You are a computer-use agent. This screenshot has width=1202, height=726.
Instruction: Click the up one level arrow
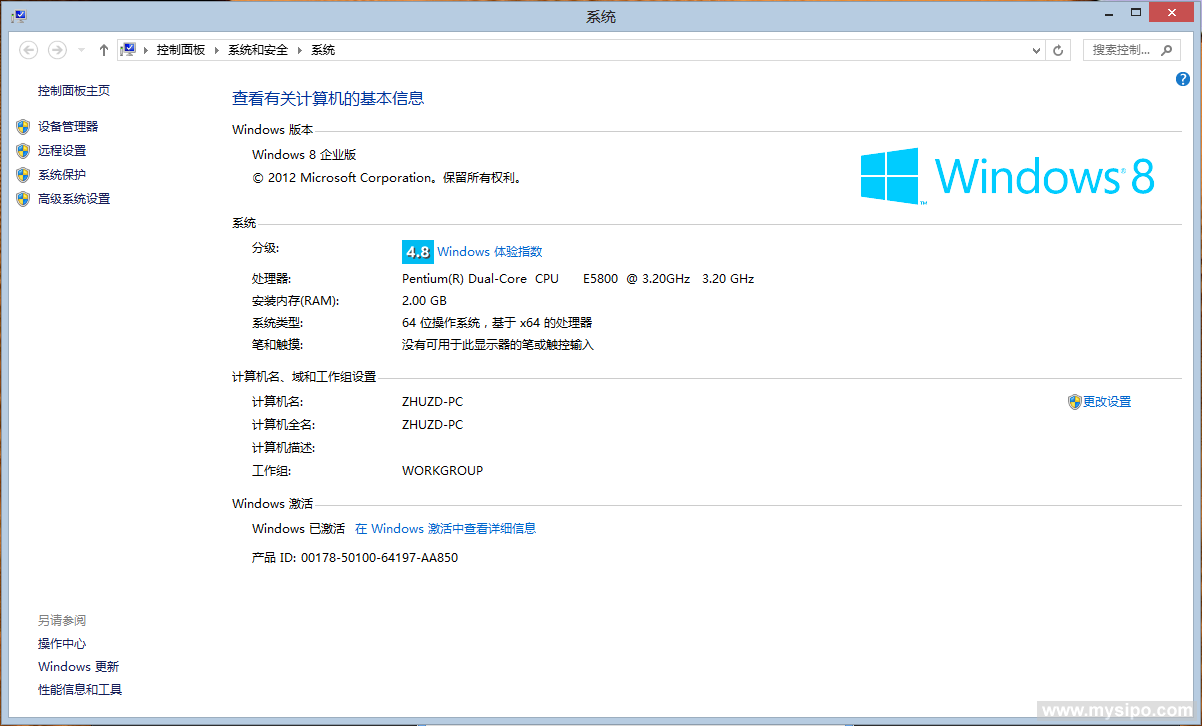click(104, 50)
